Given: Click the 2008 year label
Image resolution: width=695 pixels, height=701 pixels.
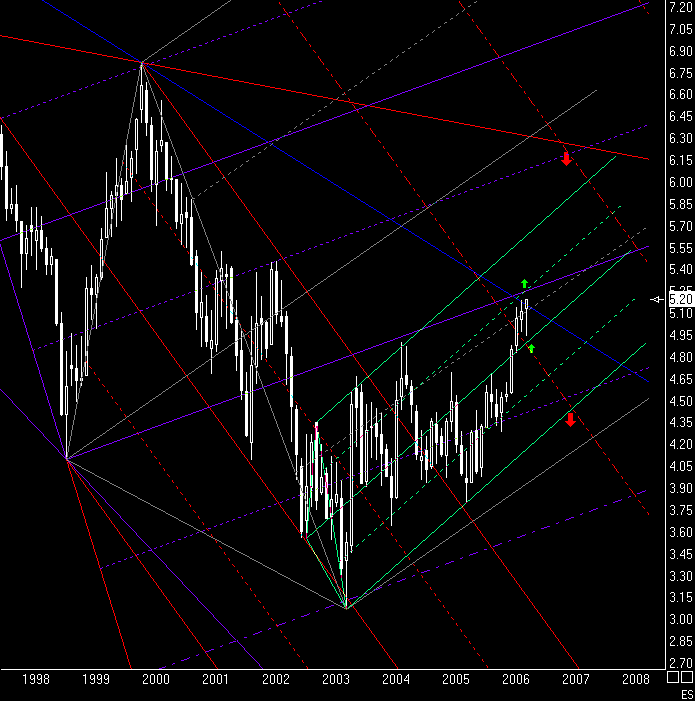Looking at the screenshot, I should (636, 680).
